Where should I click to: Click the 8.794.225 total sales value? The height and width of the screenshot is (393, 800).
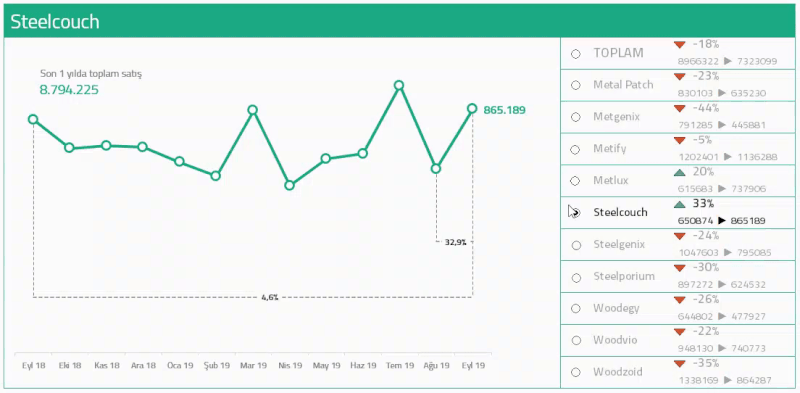click(69, 90)
